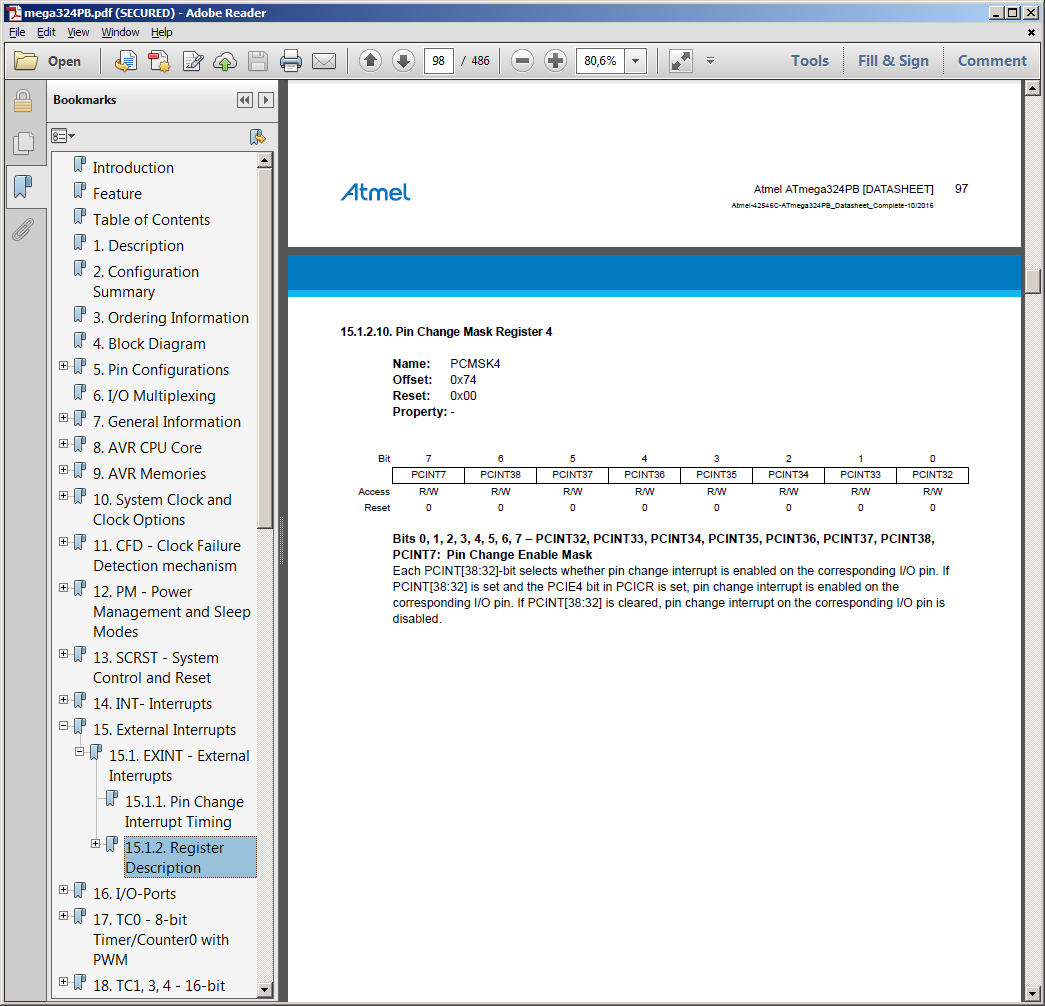Click bookmarks scrollbar down arrow
1045x1006 pixels.
coord(265,989)
